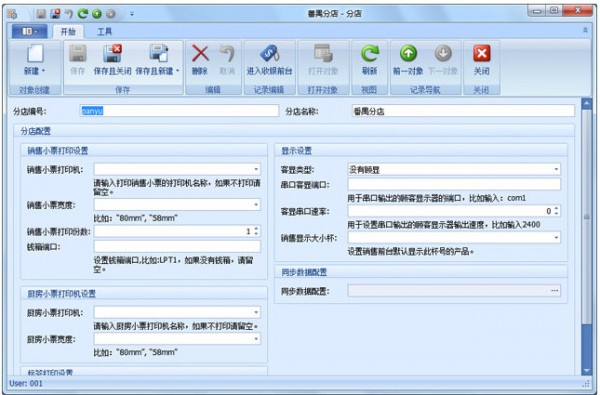
Task: Open quick access toolbar customize arrow
Action: [x=132, y=14]
